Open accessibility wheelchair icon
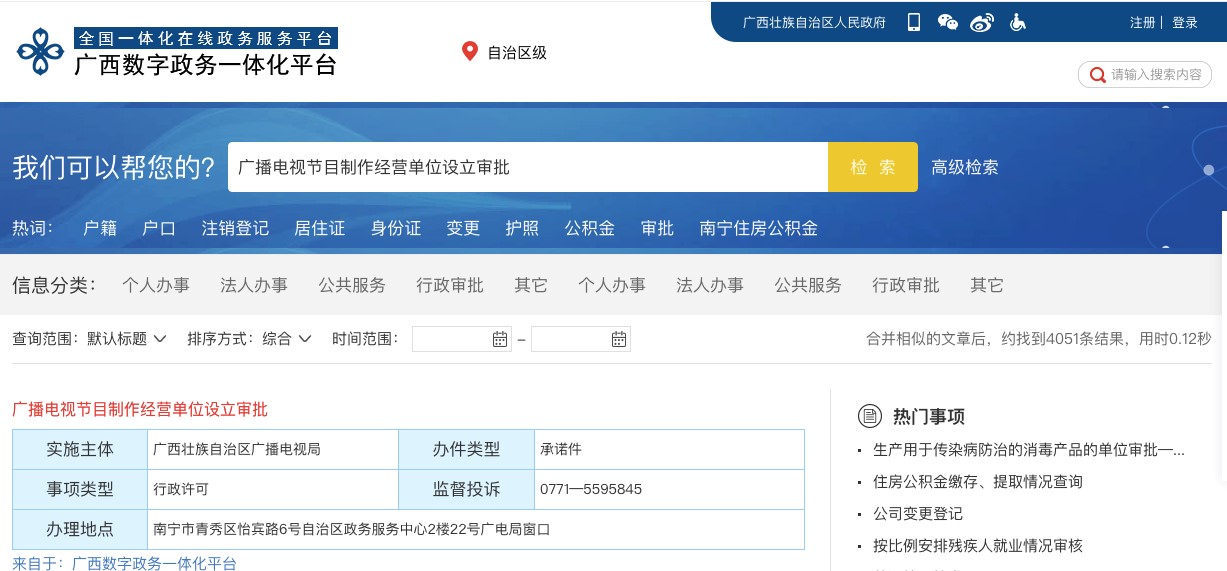This screenshot has height=571, width=1227. 1017,22
